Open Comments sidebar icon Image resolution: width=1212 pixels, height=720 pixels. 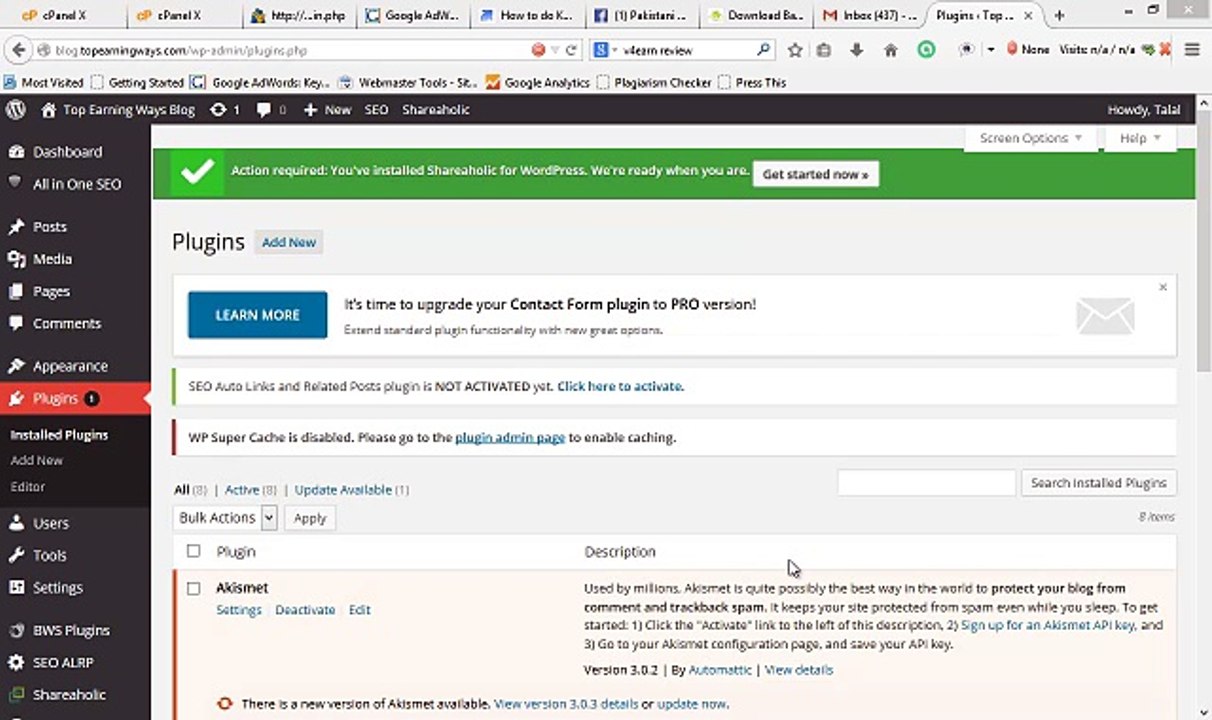pyautogui.click(x=16, y=323)
